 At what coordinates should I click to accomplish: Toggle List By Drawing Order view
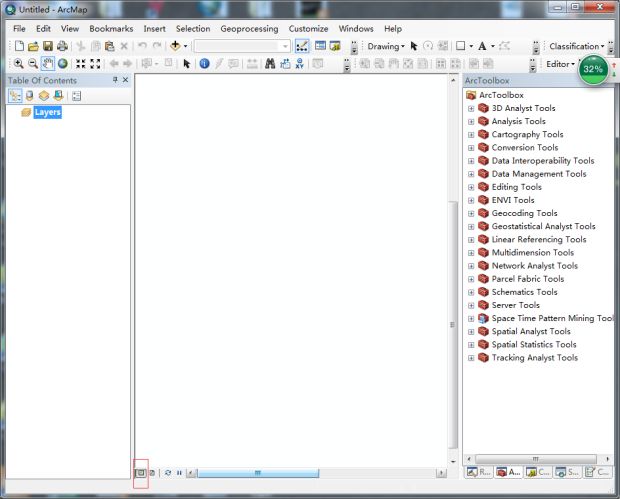pos(16,96)
